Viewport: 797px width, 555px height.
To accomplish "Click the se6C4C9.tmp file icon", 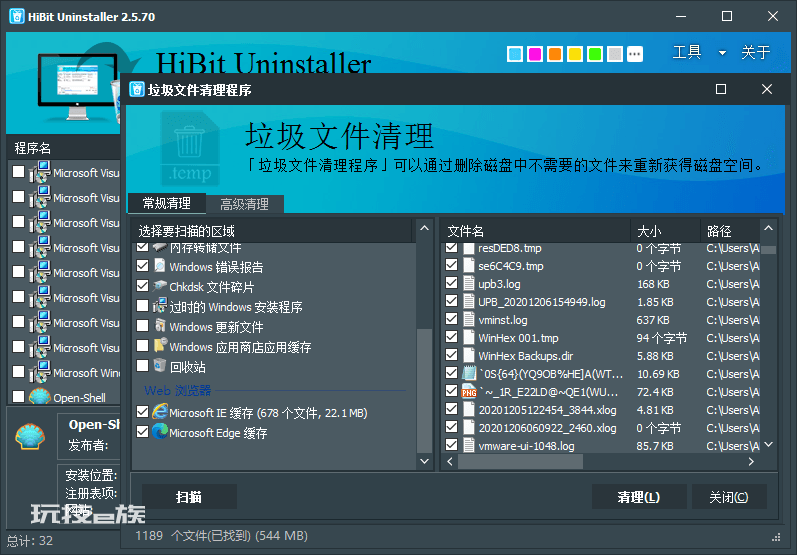I will tap(469, 265).
